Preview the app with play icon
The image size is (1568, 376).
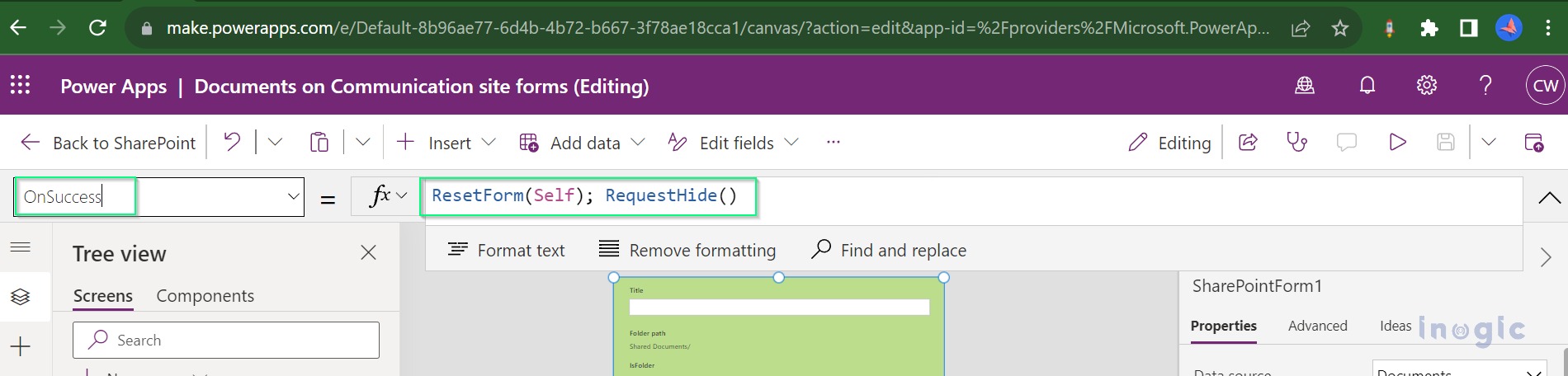pyautogui.click(x=1397, y=142)
